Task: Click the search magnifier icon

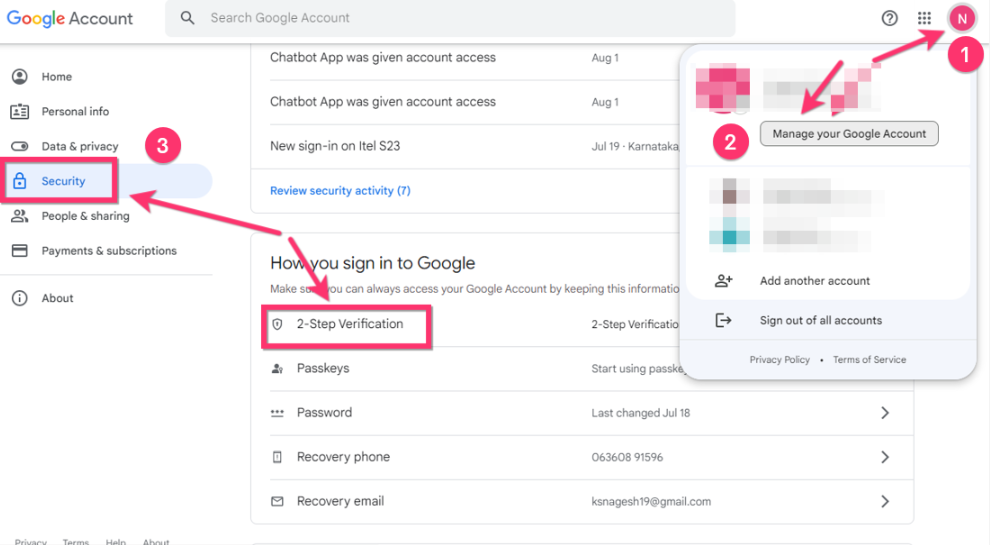Action: 187,18
